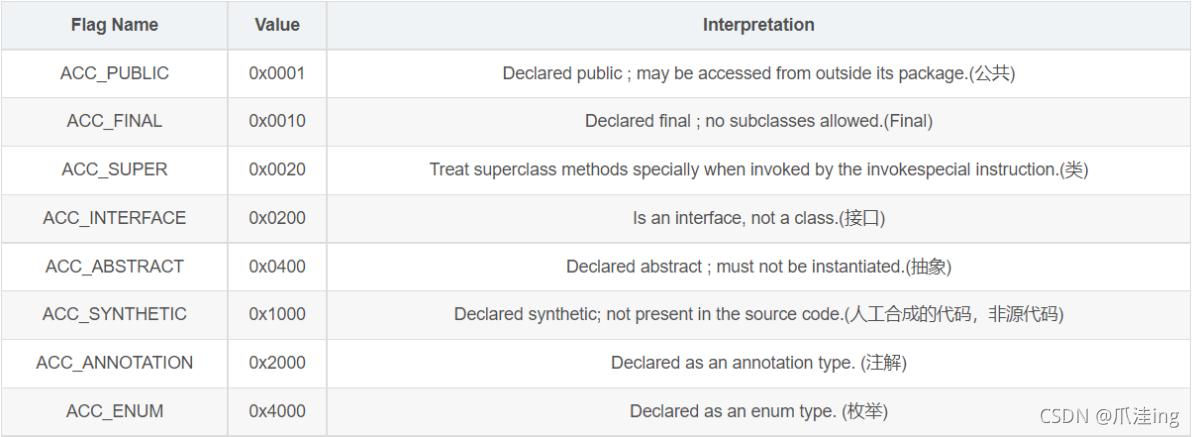Select the ACC_ANNOTATION flag name cell
1194x437 pixels.
[114, 363]
